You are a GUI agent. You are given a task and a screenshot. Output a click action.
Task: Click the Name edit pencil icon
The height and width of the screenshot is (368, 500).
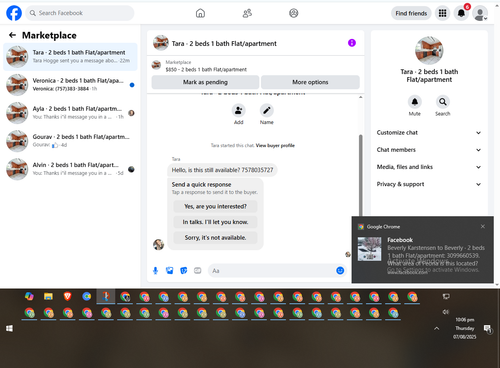(267, 110)
